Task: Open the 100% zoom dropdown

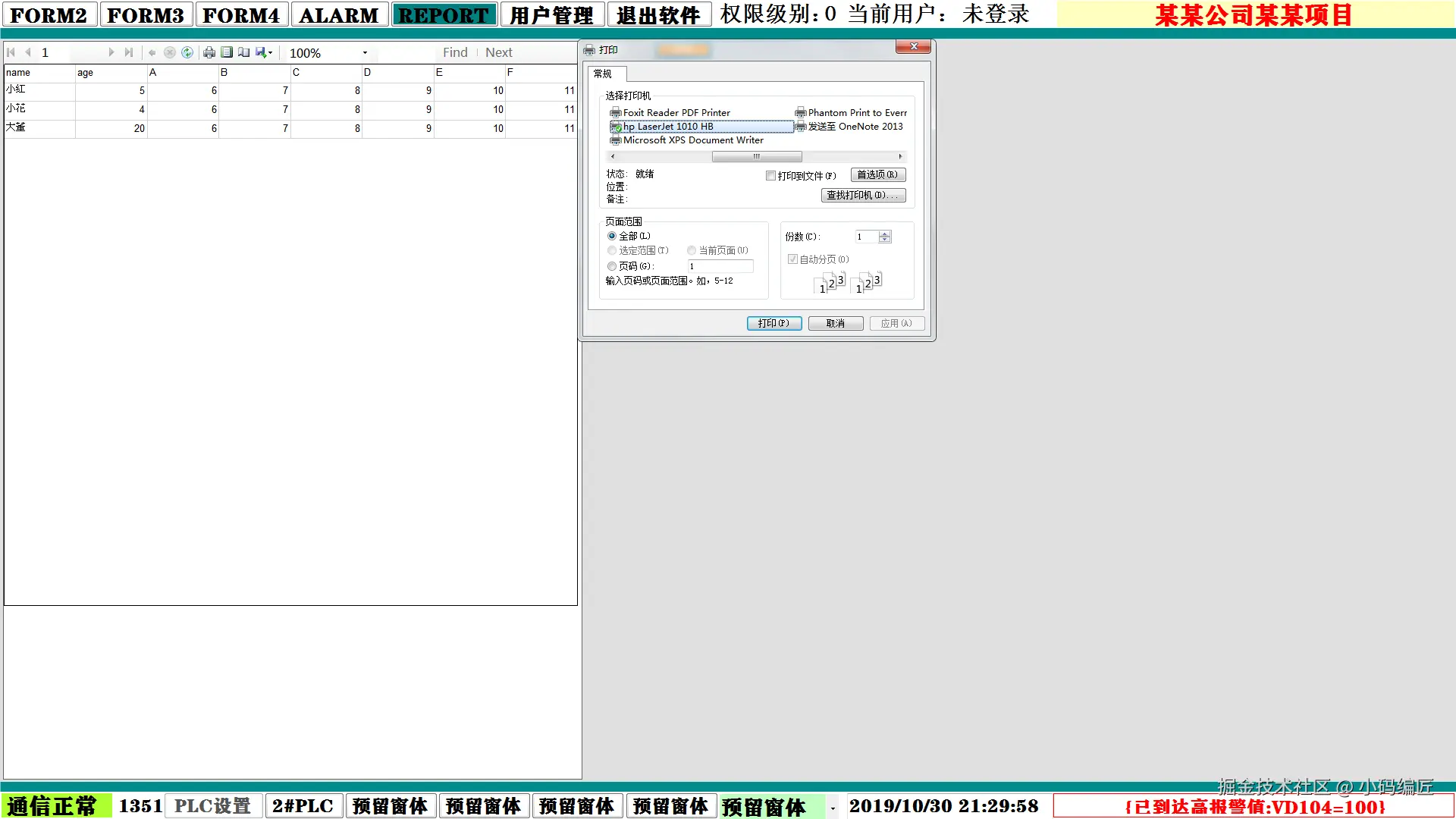Action: pyautogui.click(x=365, y=53)
